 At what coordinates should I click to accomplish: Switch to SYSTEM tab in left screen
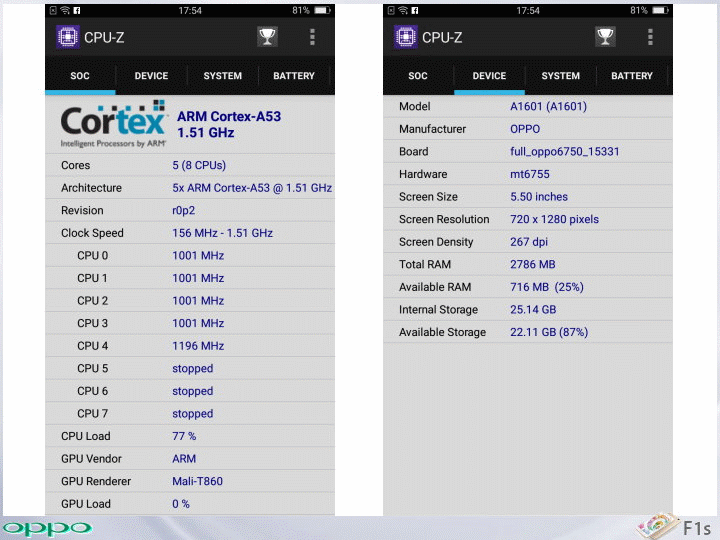tap(223, 76)
